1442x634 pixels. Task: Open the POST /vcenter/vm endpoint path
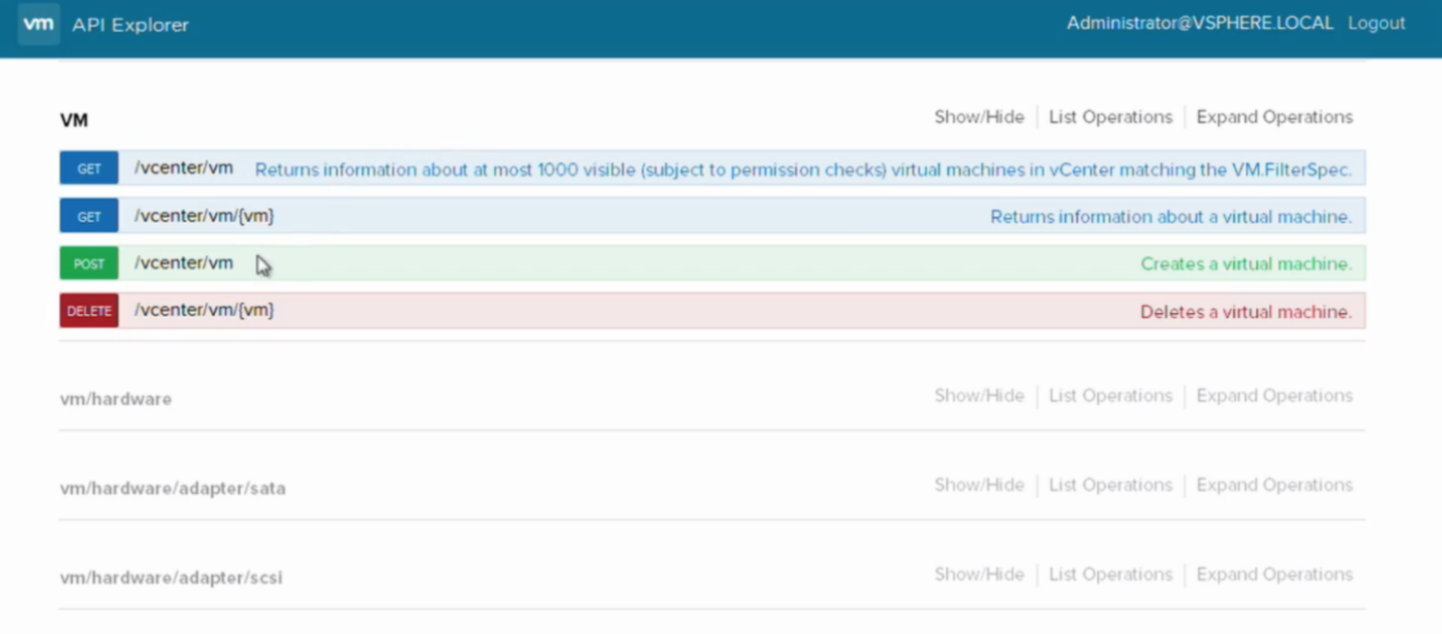184,263
